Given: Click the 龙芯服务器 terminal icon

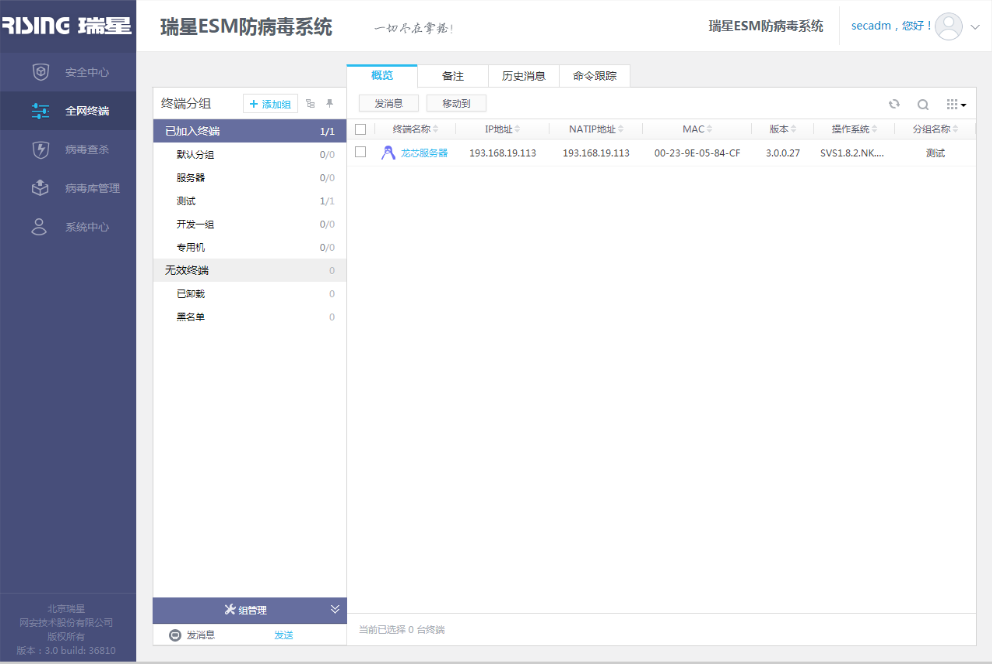Looking at the screenshot, I should (388, 153).
